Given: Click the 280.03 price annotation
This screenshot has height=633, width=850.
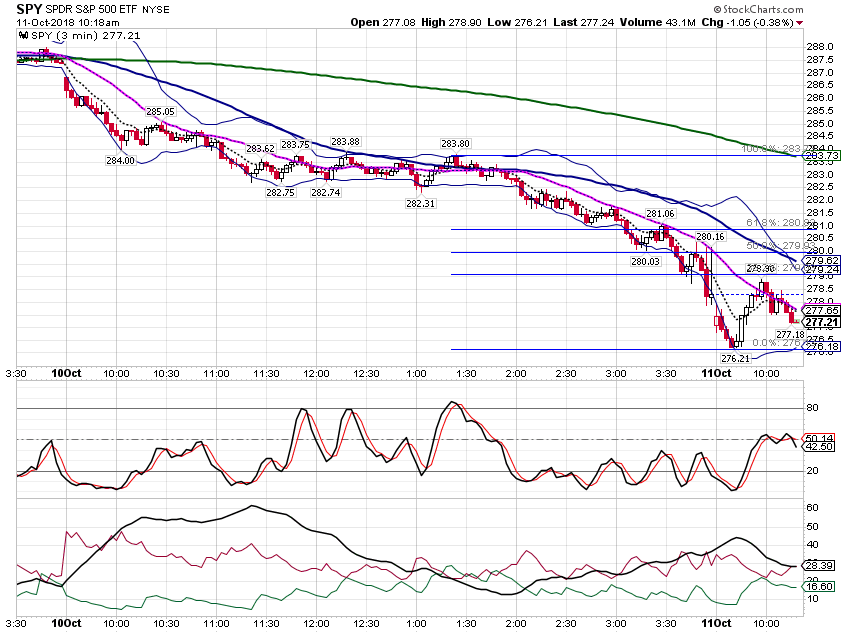Looking at the screenshot, I should [x=646, y=262].
